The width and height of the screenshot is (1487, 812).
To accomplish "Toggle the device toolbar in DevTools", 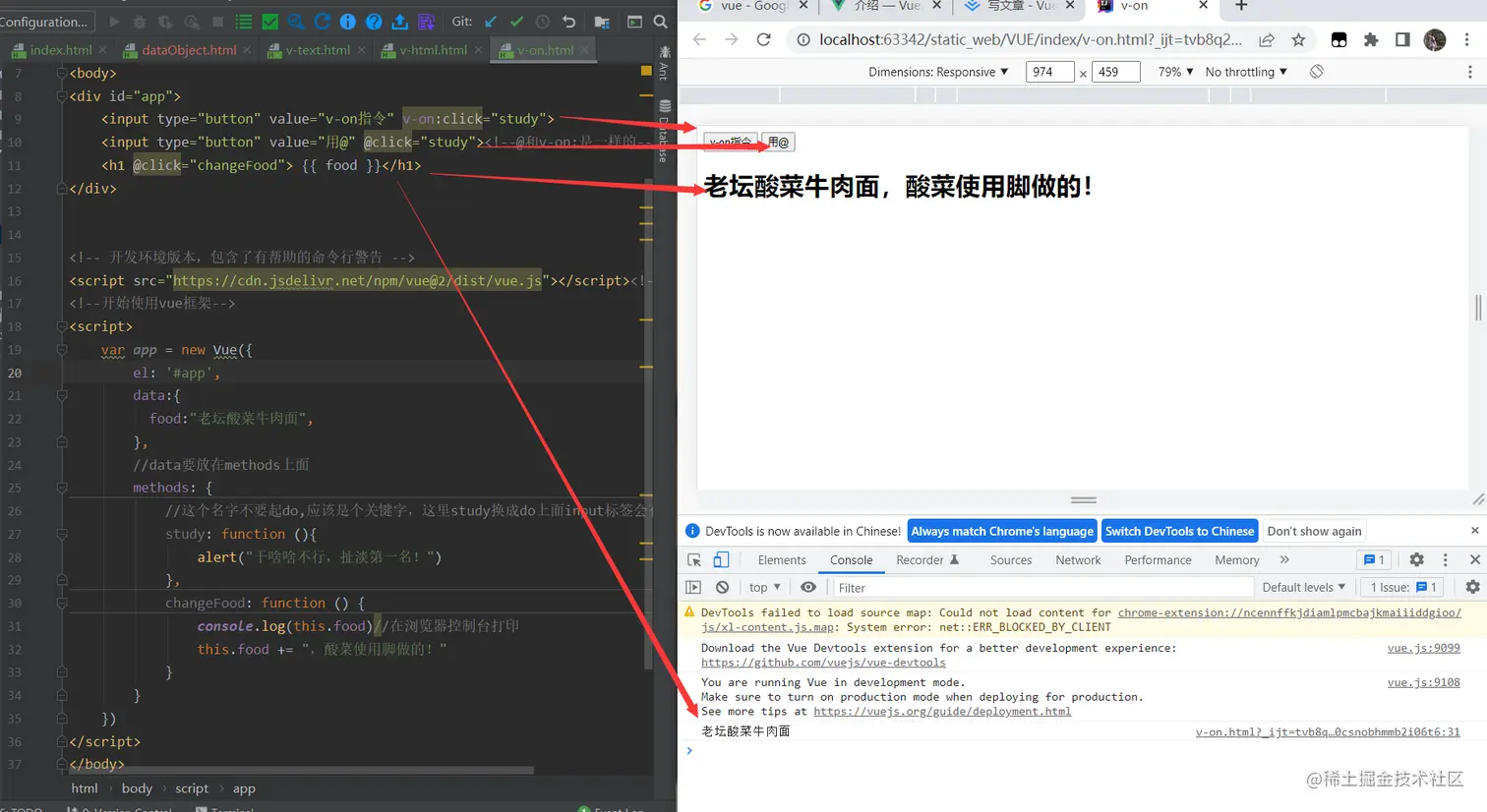I will pos(721,559).
